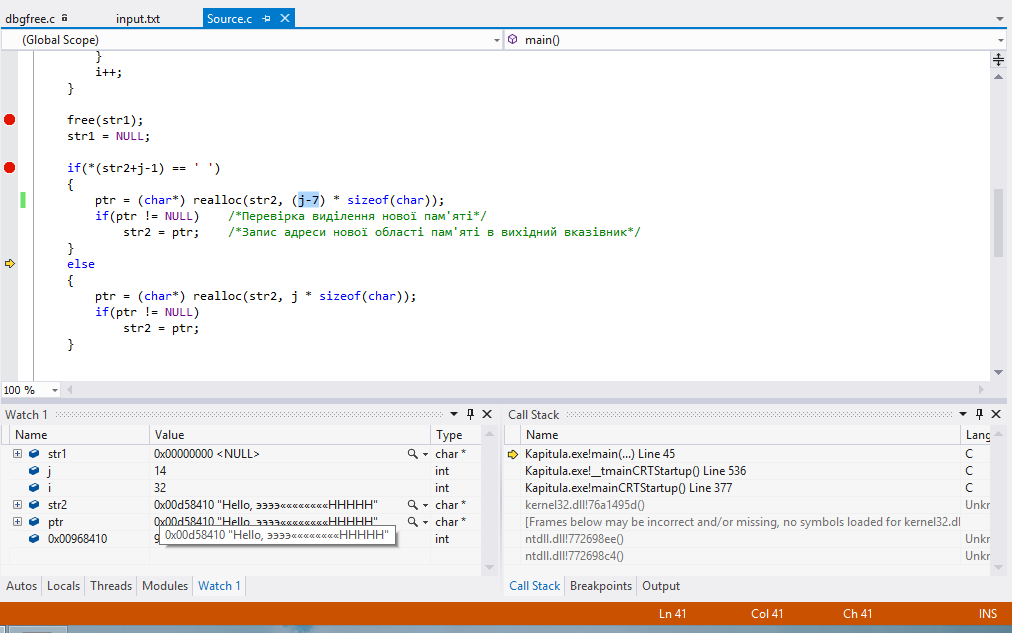Screen dimensions: 1012x635
Task: Click editor horizontal scroll right arrow
Action: click(x=981, y=390)
